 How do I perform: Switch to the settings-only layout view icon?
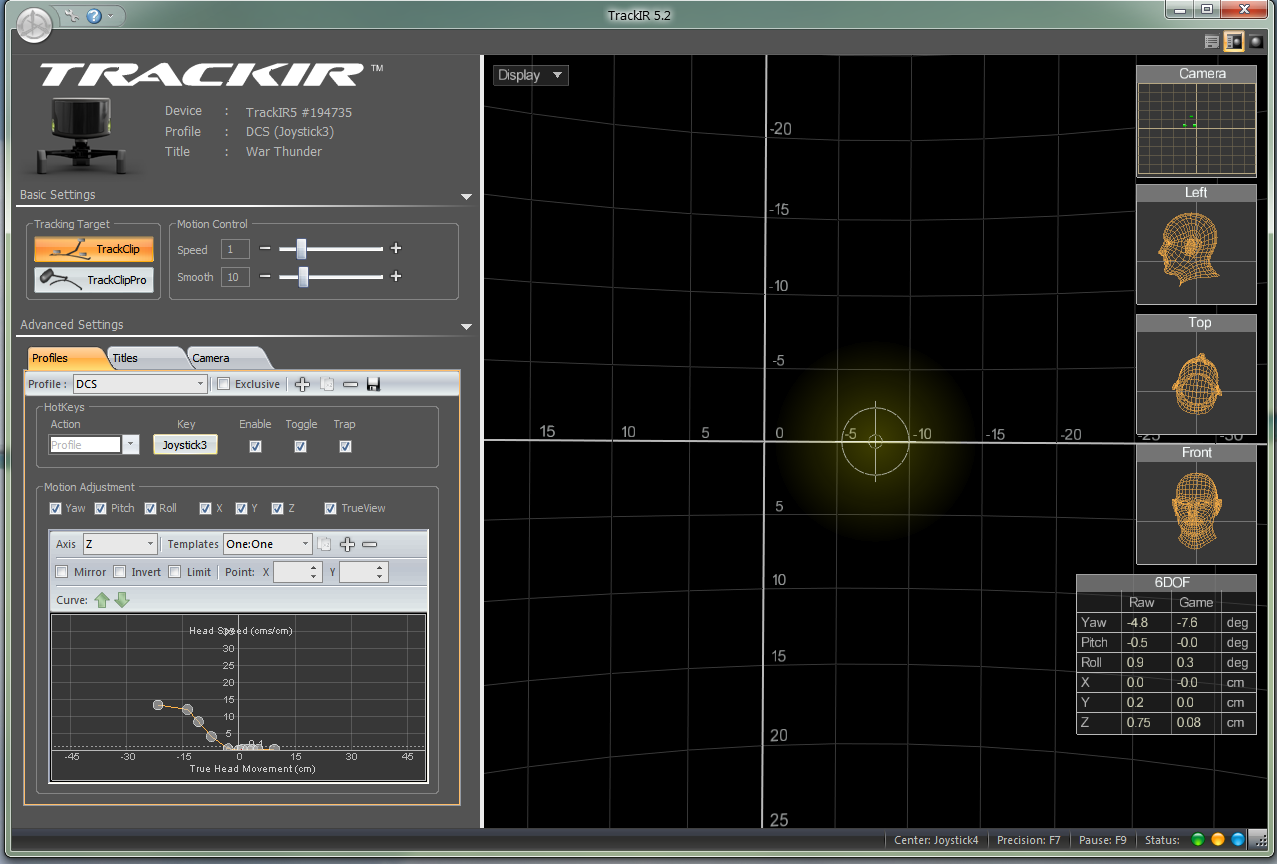(x=1212, y=42)
